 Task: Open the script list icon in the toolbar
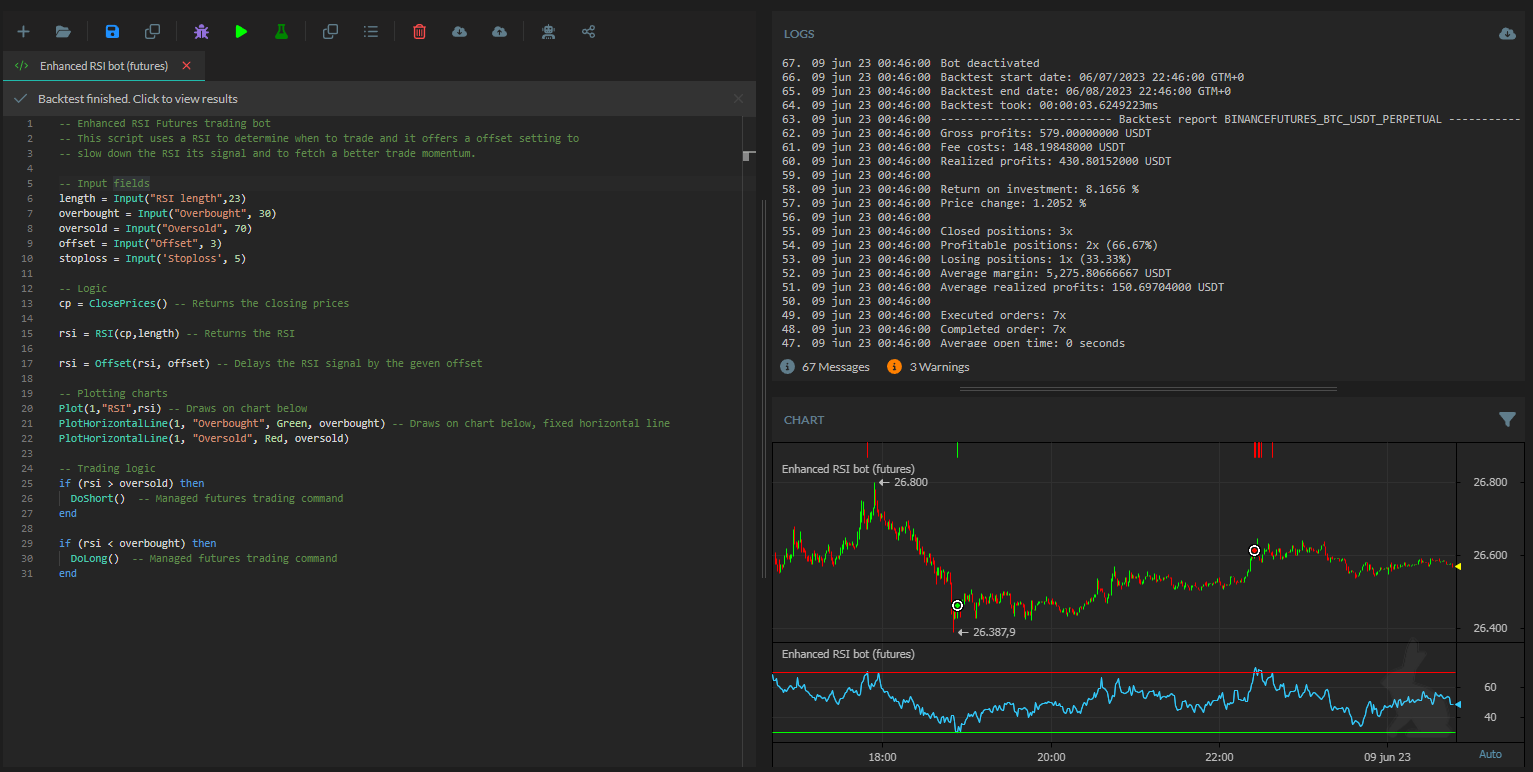(370, 31)
